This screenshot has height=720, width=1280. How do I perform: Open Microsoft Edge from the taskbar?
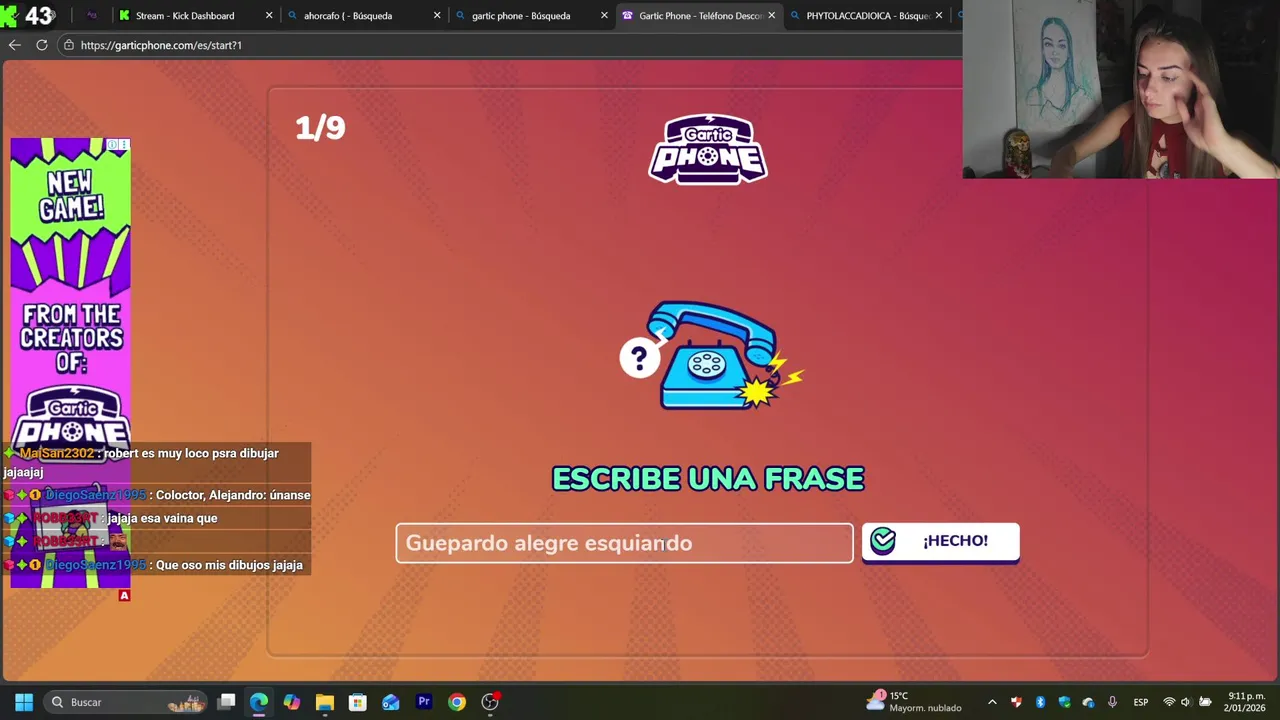259,702
